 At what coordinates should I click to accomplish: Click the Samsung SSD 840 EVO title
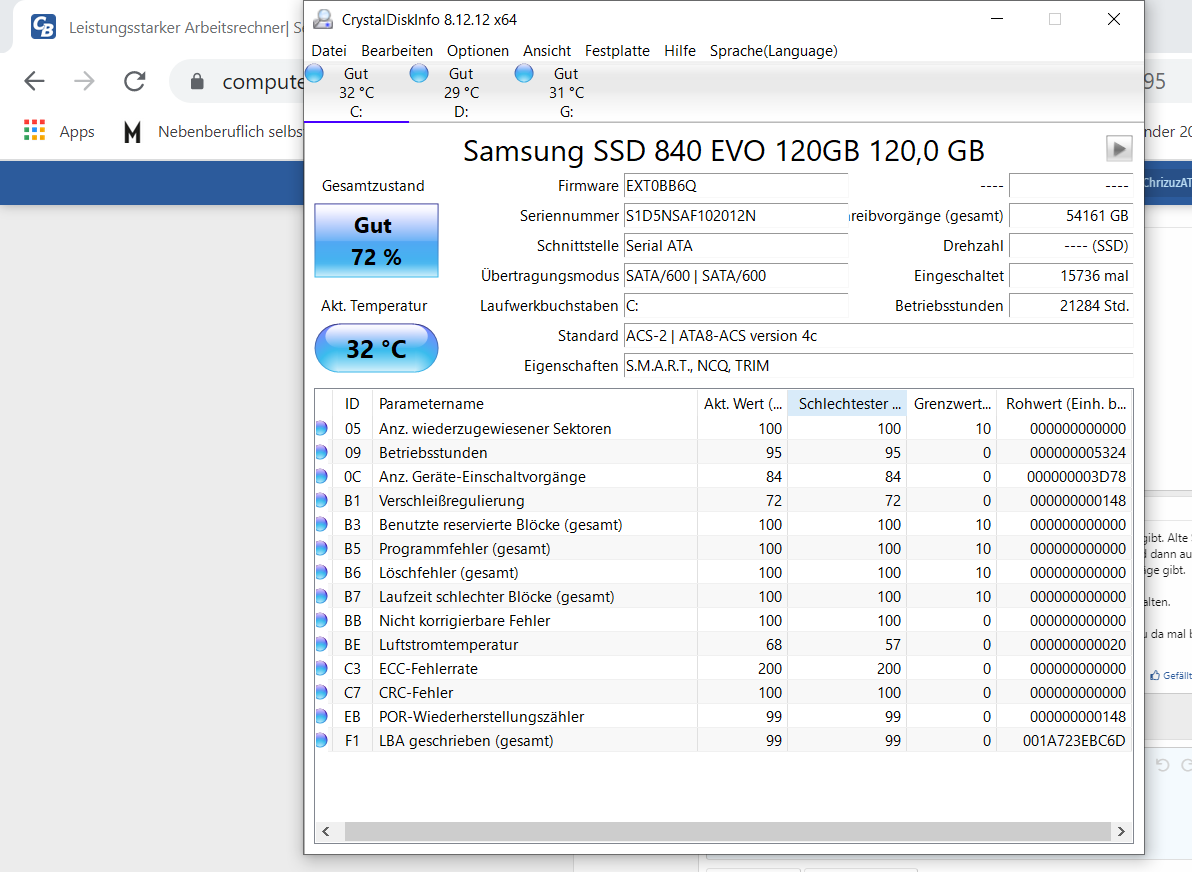(x=723, y=151)
